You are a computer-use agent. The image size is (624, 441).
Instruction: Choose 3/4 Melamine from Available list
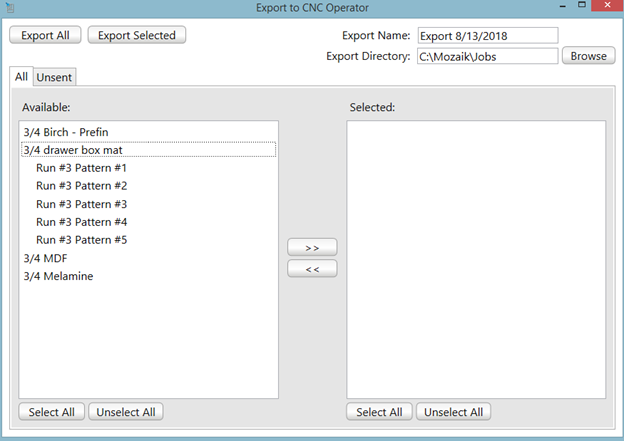58,276
